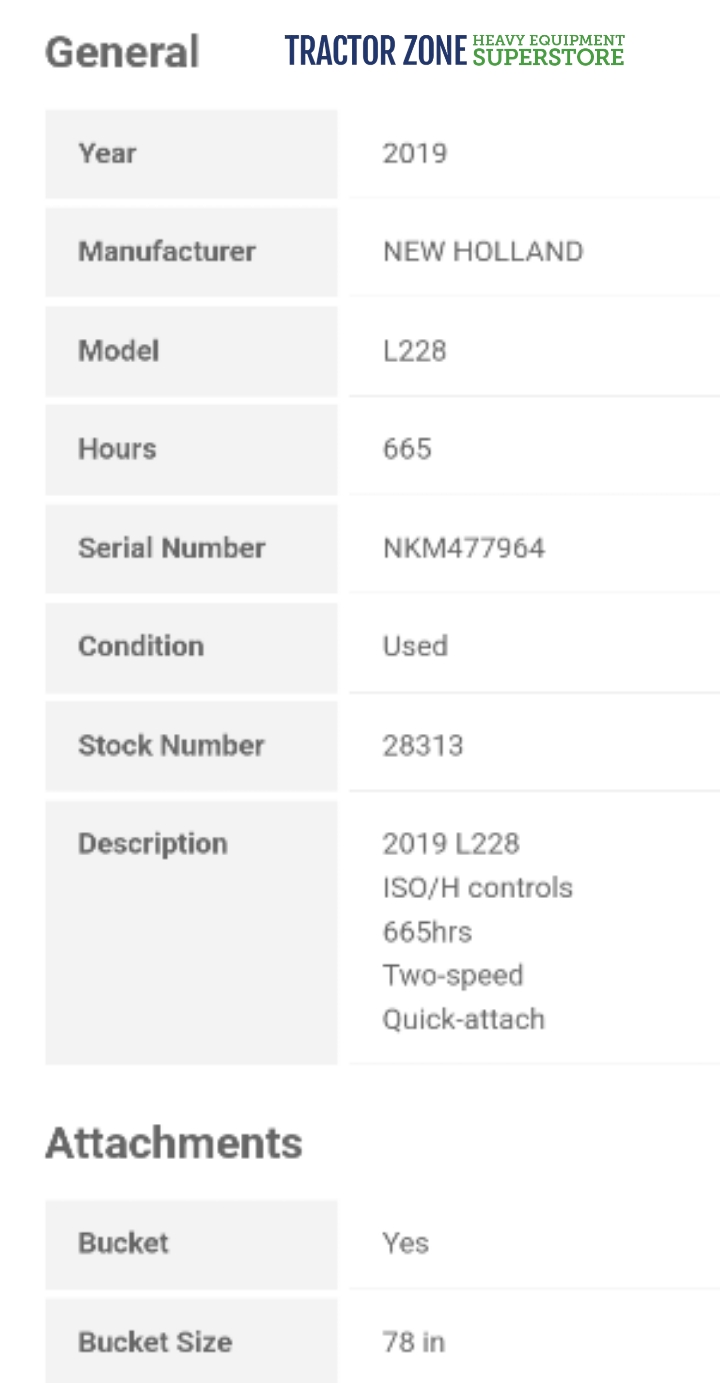Click the Model value L228
The image size is (720, 1383).
414,351
